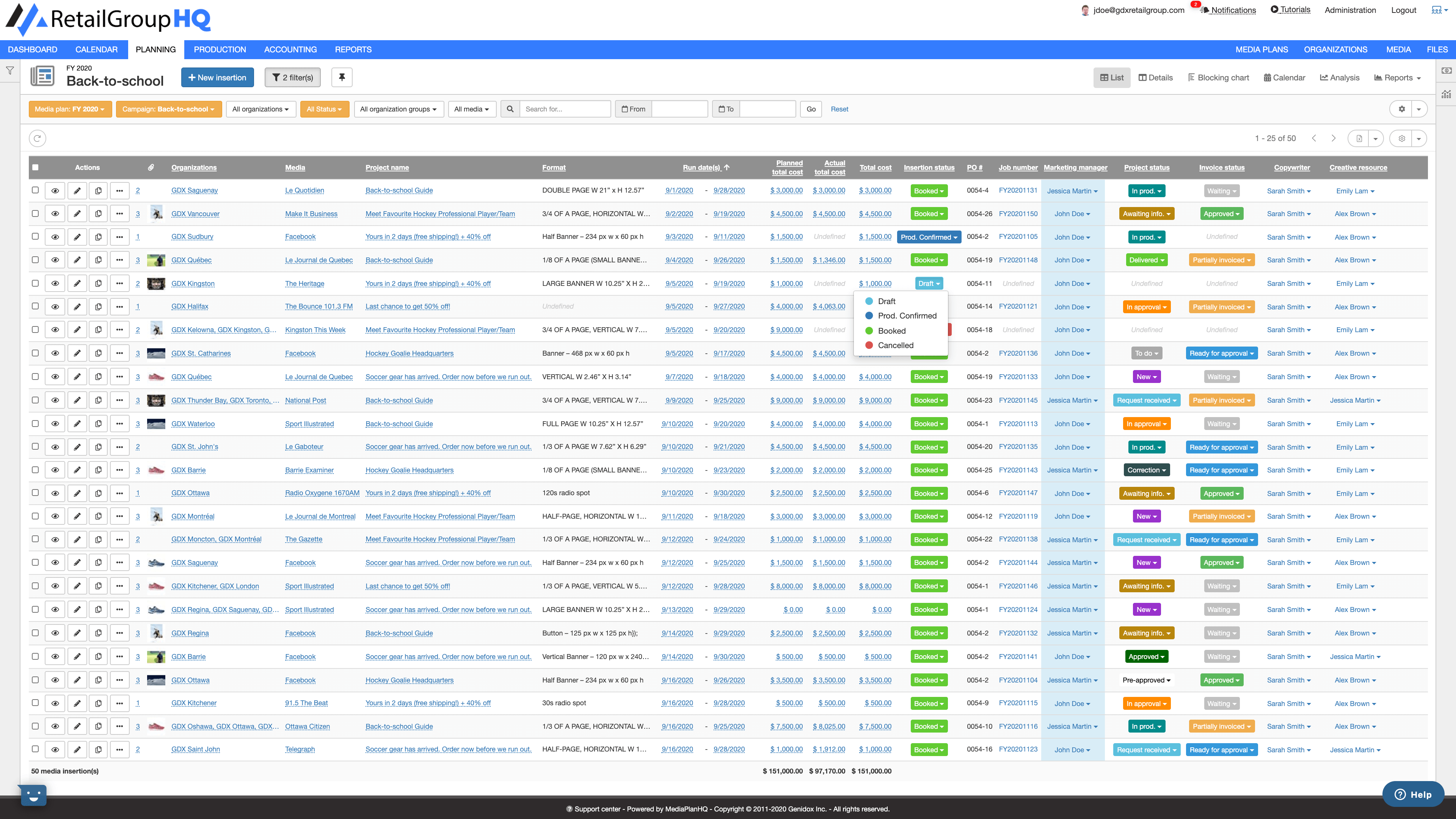Screen dimensions: 1456x819
Task: Pin the current filtered view
Action: tap(341, 77)
